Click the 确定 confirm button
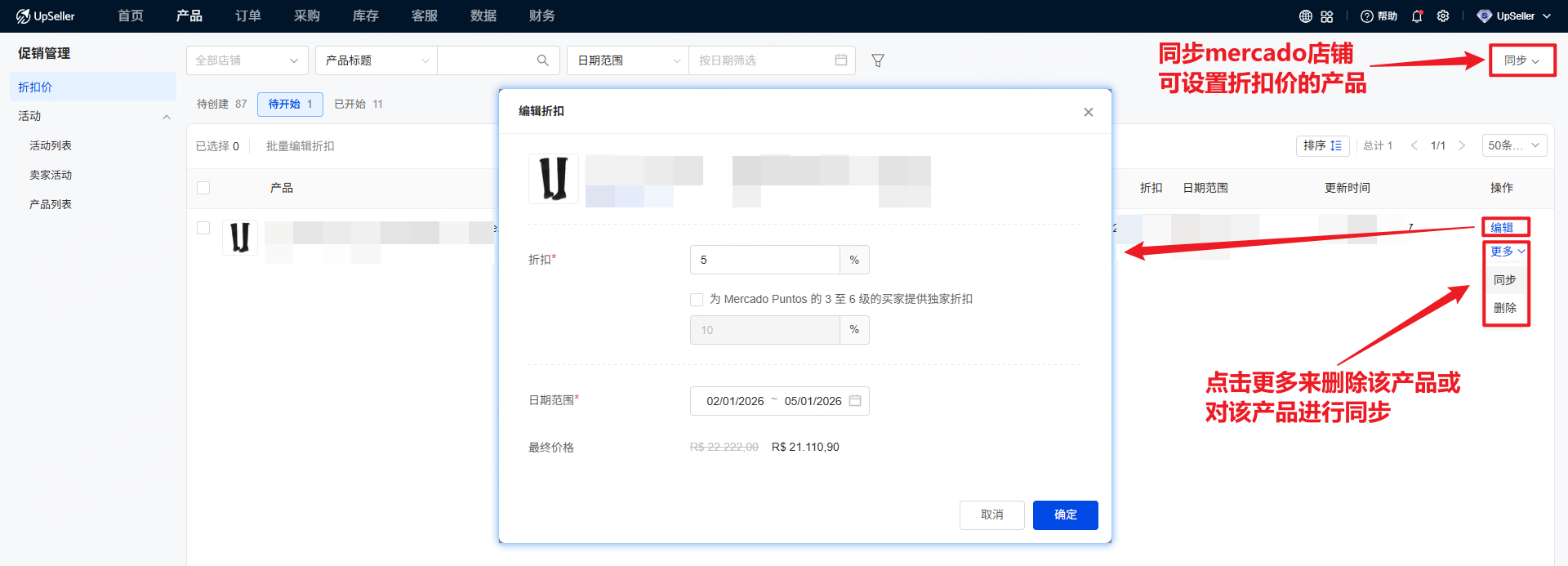Viewport: 1568px width, 566px height. pos(1065,515)
